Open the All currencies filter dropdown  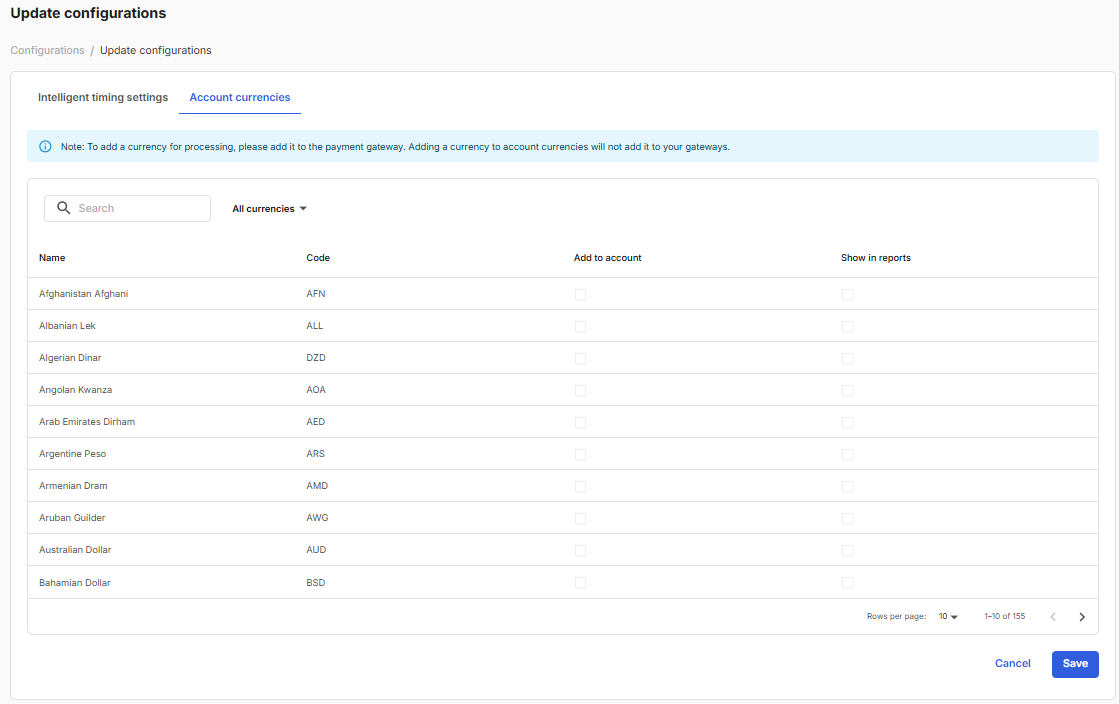[269, 208]
